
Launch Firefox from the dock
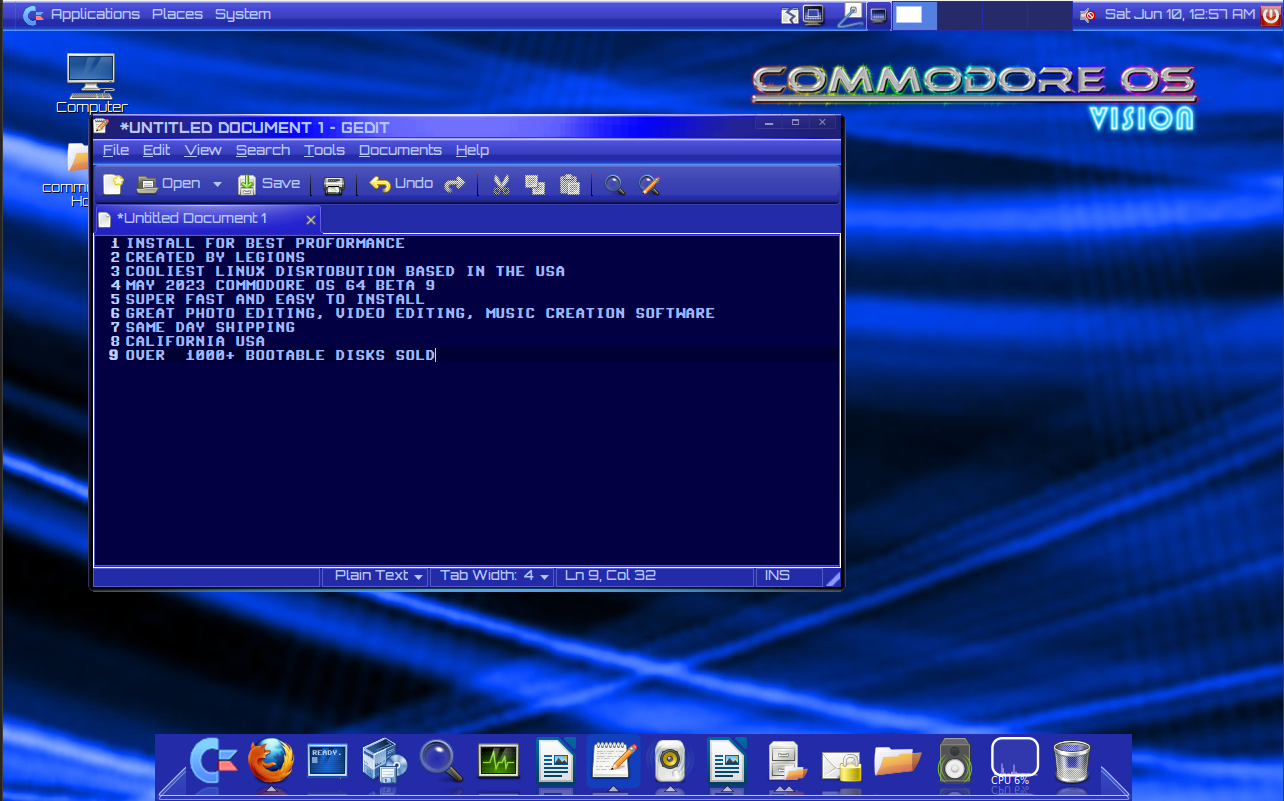click(x=271, y=762)
